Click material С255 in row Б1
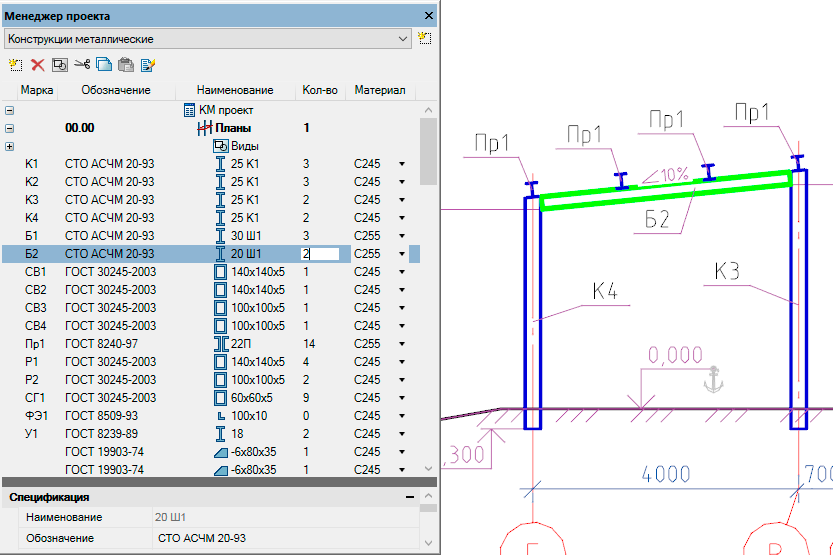 (367, 236)
